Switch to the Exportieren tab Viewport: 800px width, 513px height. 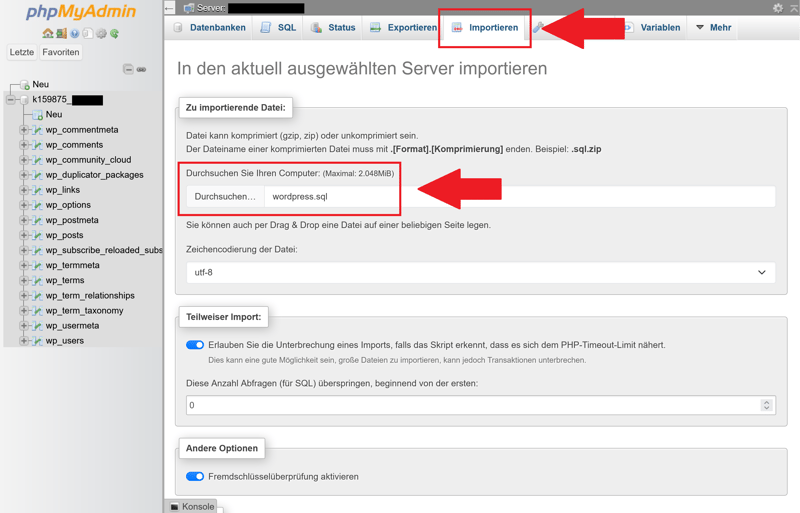[403, 28]
